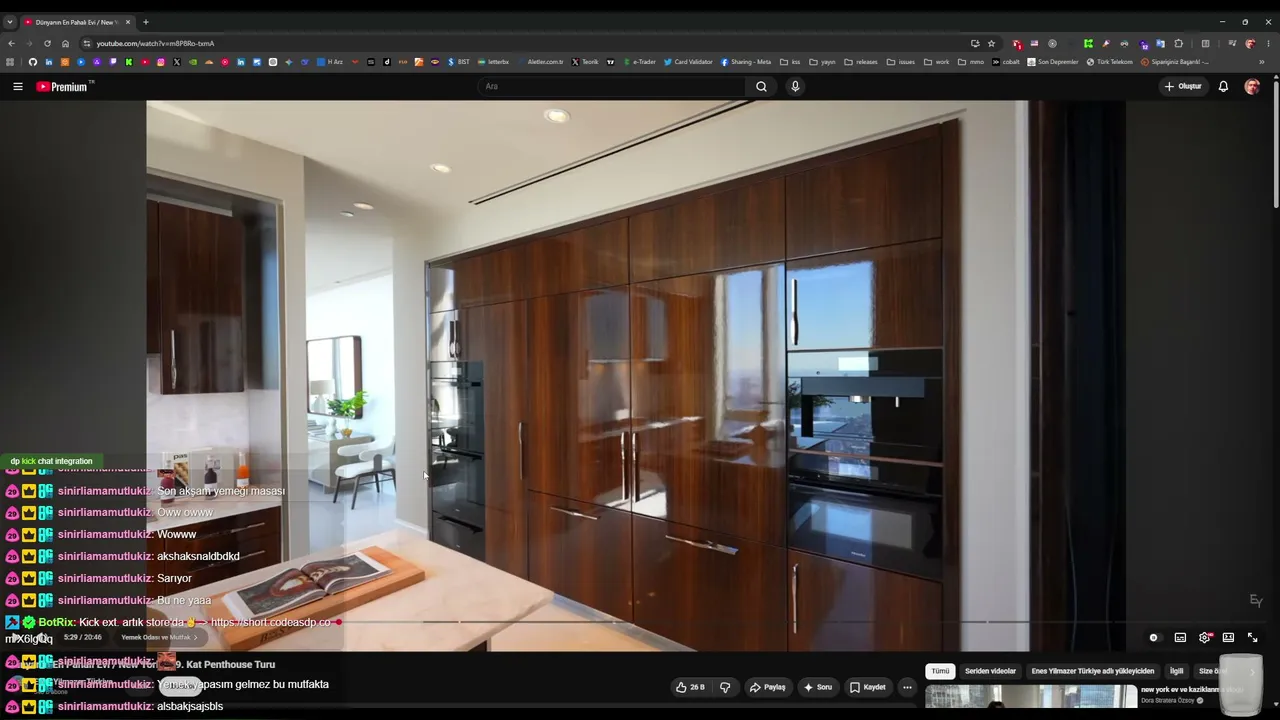Bookmark this page with star icon
This screenshot has width=1280, height=720.
pyautogui.click(x=991, y=43)
